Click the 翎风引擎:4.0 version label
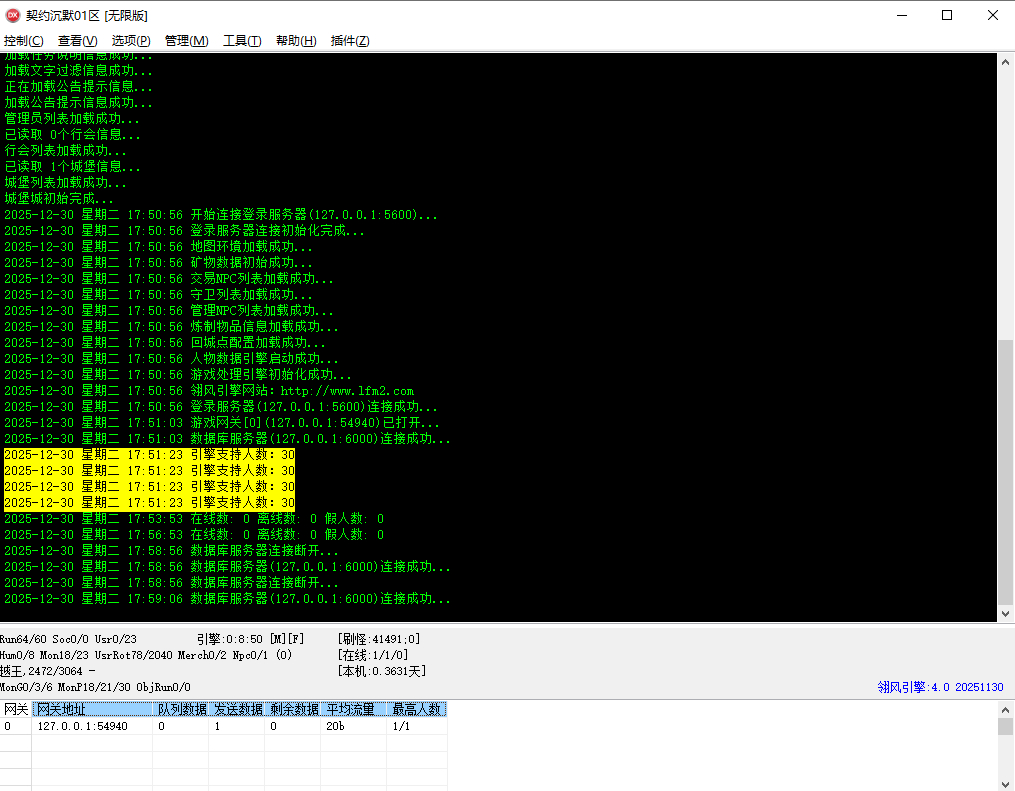 [940, 687]
